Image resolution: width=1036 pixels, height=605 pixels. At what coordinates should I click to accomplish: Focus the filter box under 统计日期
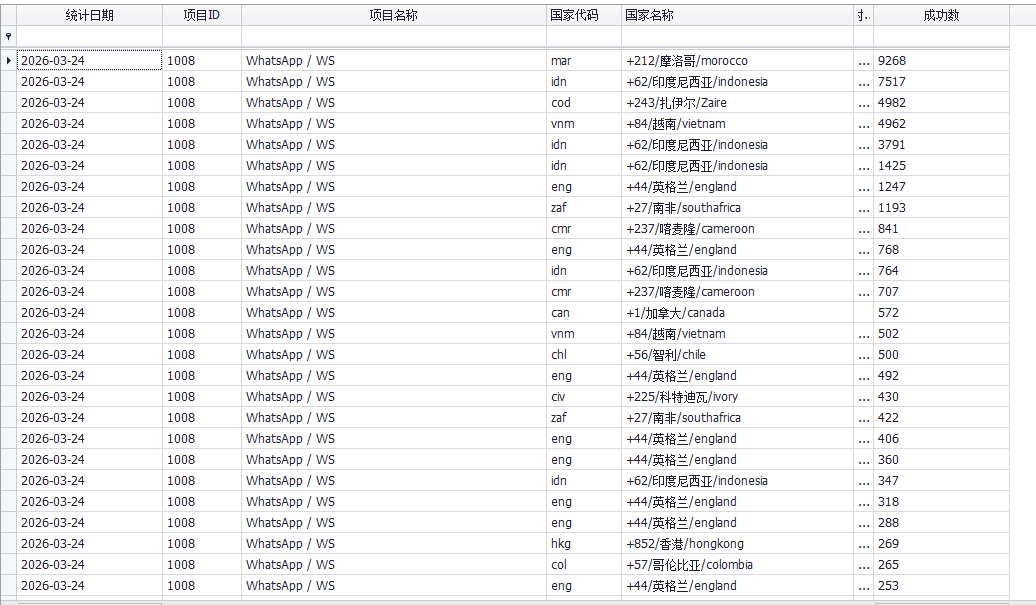pyautogui.click(x=89, y=36)
